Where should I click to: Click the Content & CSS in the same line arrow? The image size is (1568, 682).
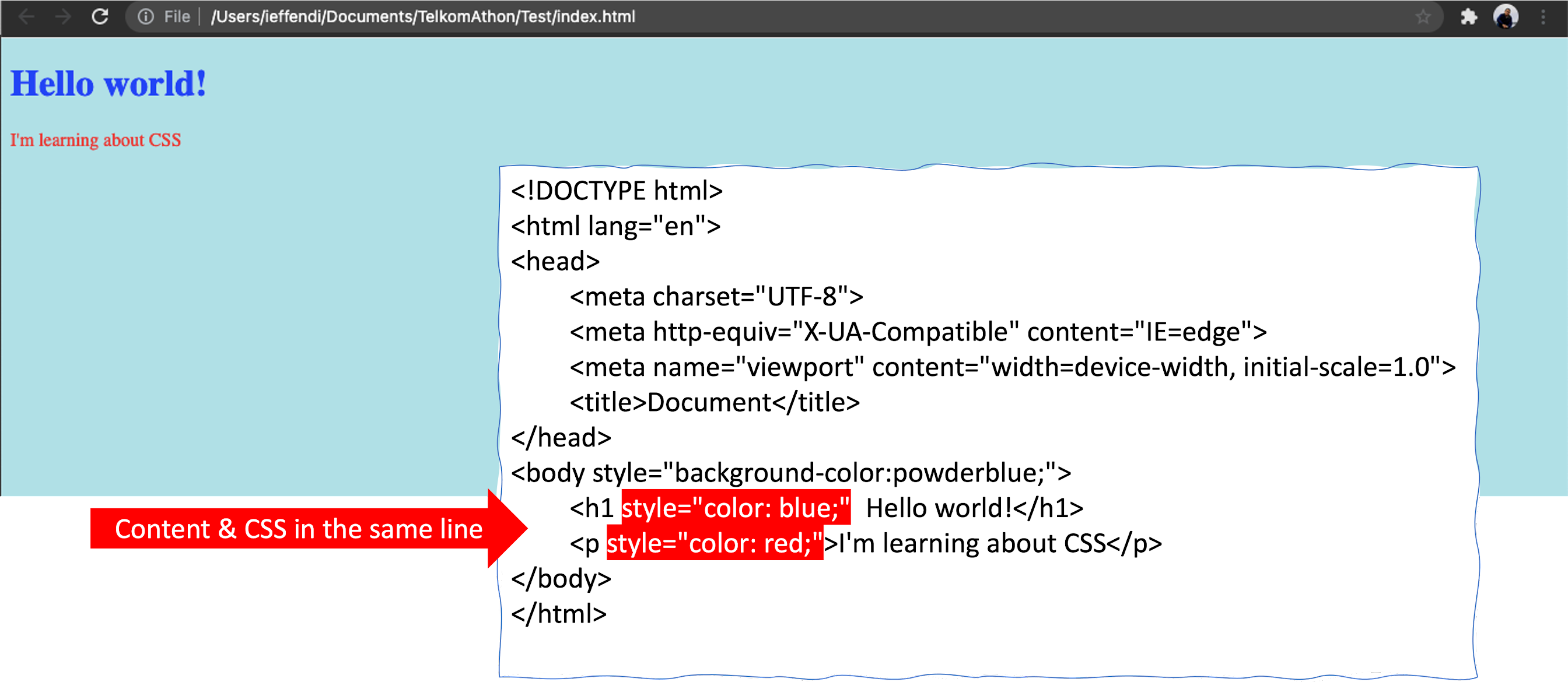[x=298, y=529]
